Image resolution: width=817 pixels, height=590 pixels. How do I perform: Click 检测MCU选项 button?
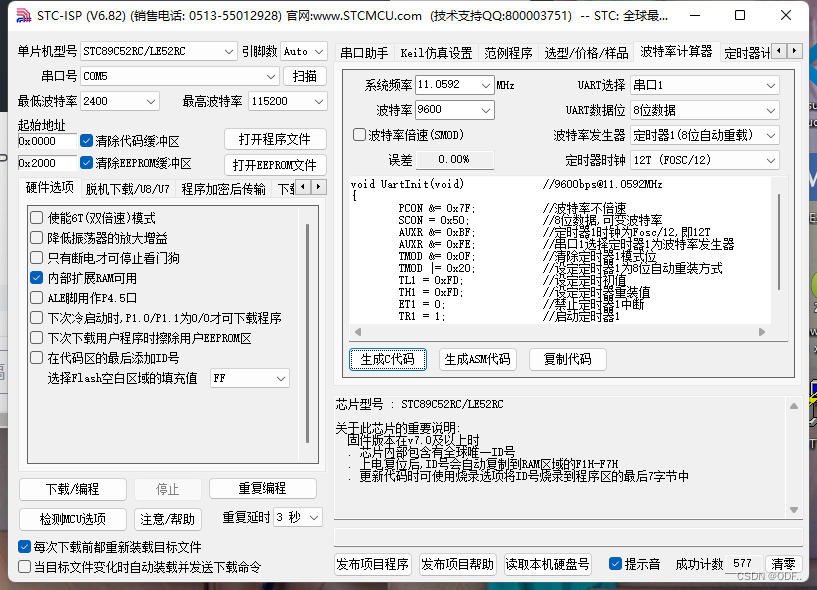coord(72,519)
